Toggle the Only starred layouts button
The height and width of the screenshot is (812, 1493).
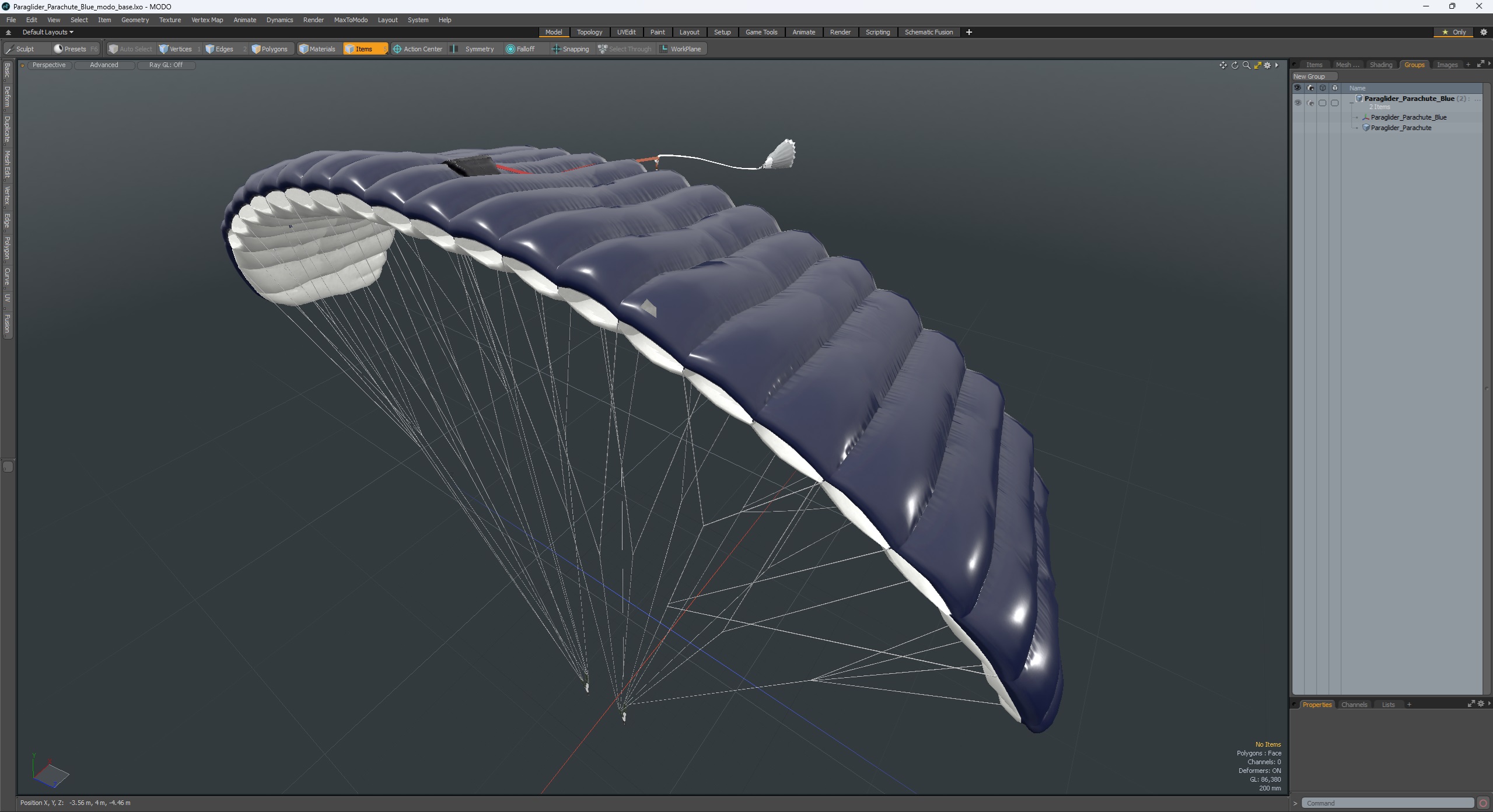(x=1454, y=32)
